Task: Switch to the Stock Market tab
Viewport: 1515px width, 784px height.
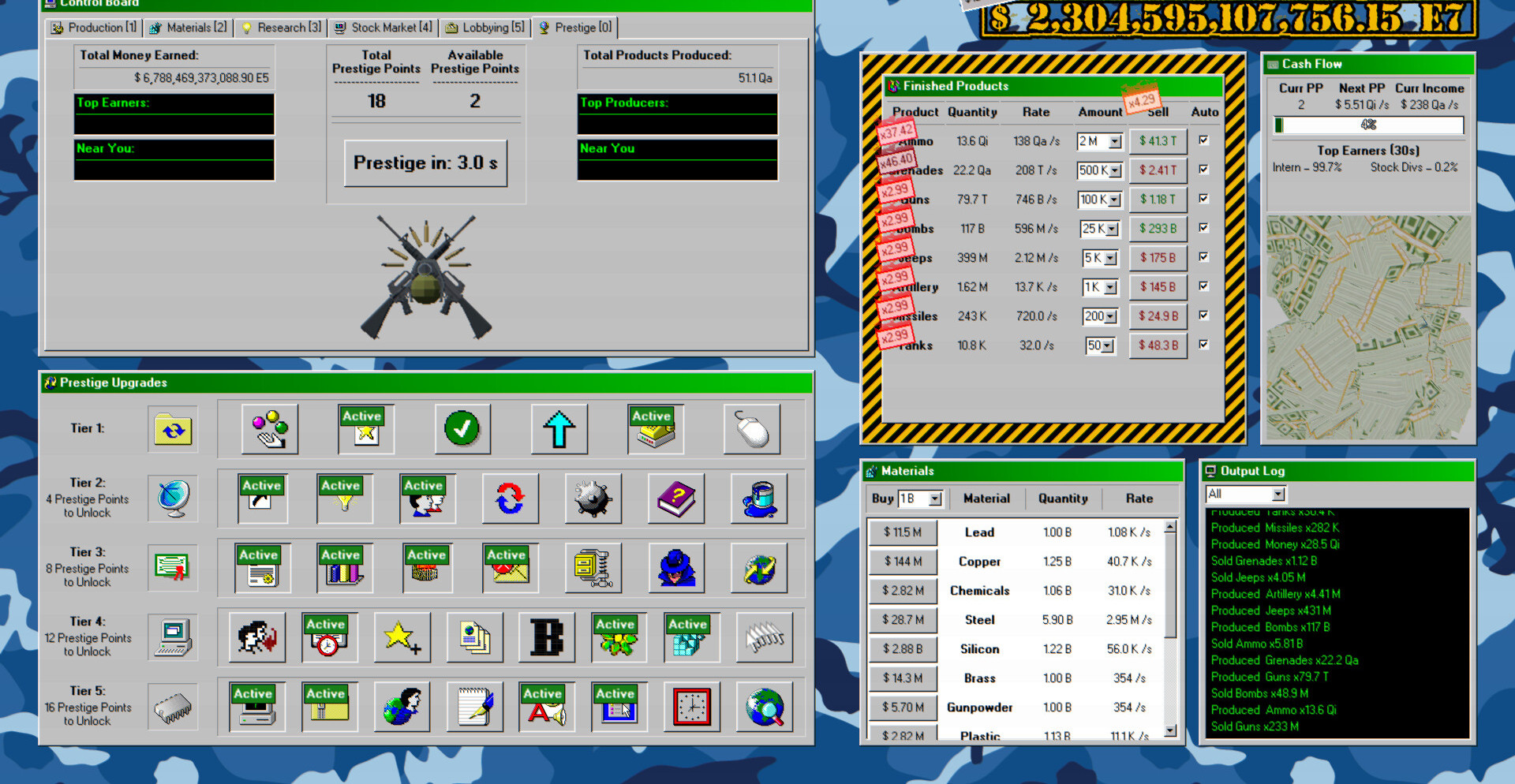Action: click(x=383, y=28)
